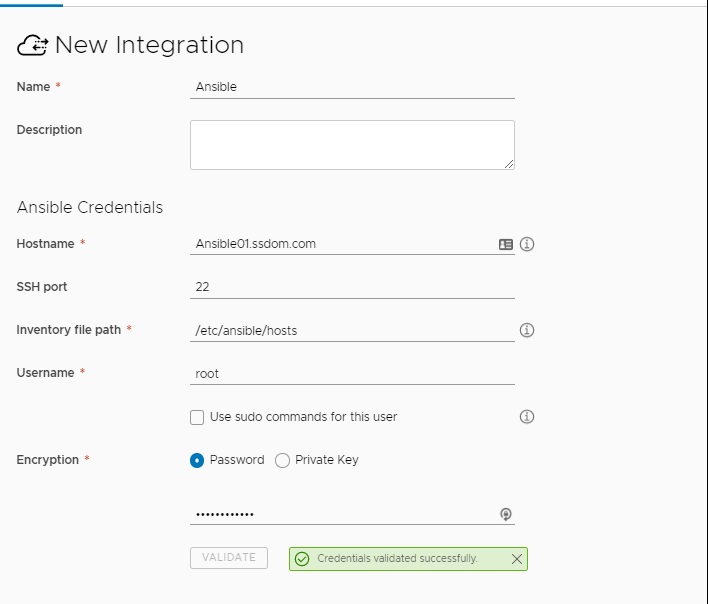Click the SSH port field
This screenshot has height=604, width=708.
point(352,287)
